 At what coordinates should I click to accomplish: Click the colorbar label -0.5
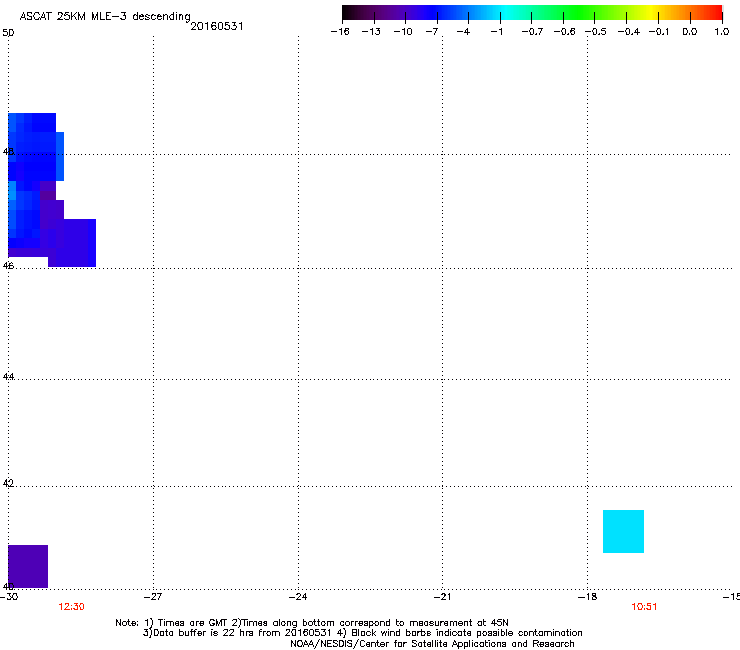tap(596, 32)
